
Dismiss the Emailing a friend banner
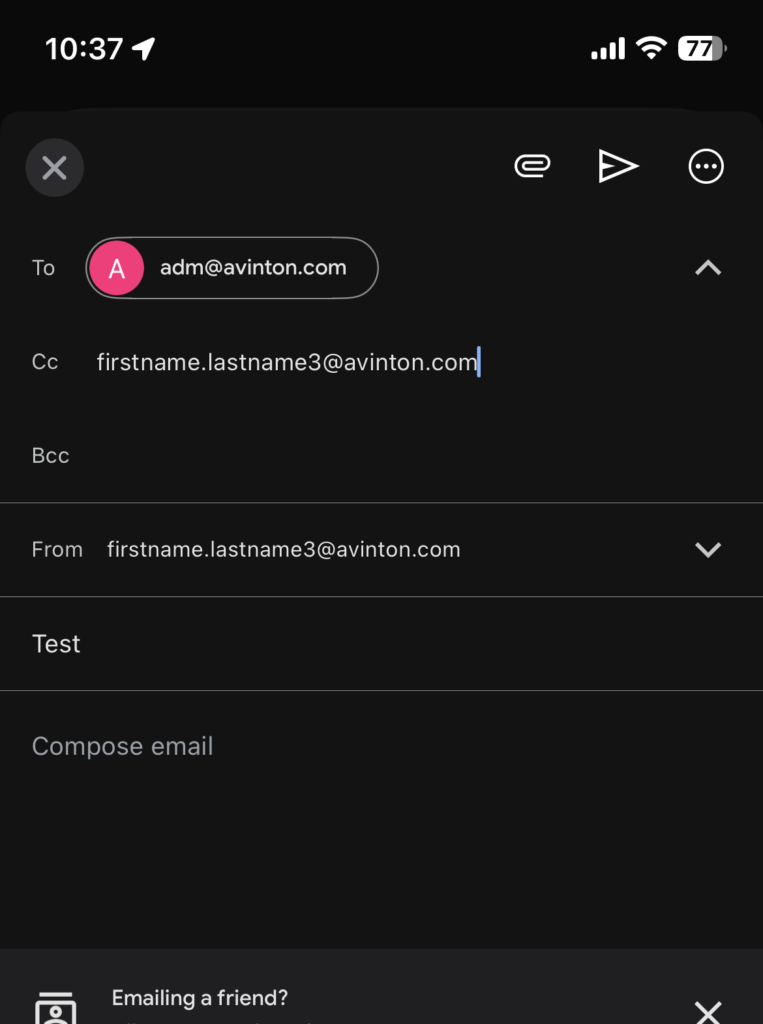(x=708, y=1012)
